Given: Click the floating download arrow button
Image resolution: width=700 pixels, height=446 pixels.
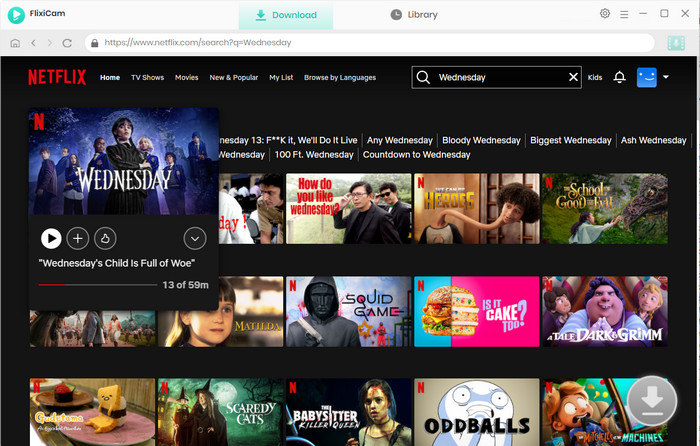Looking at the screenshot, I should click(x=652, y=400).
